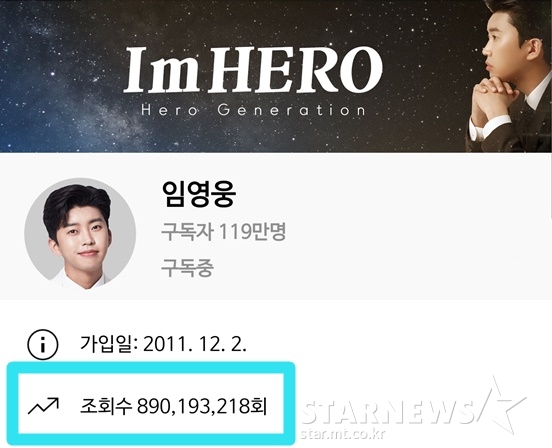The height and width of the screenshot is (448, 552).
Task: Click the STARNEWS watermark text
Action: (387, 411)
